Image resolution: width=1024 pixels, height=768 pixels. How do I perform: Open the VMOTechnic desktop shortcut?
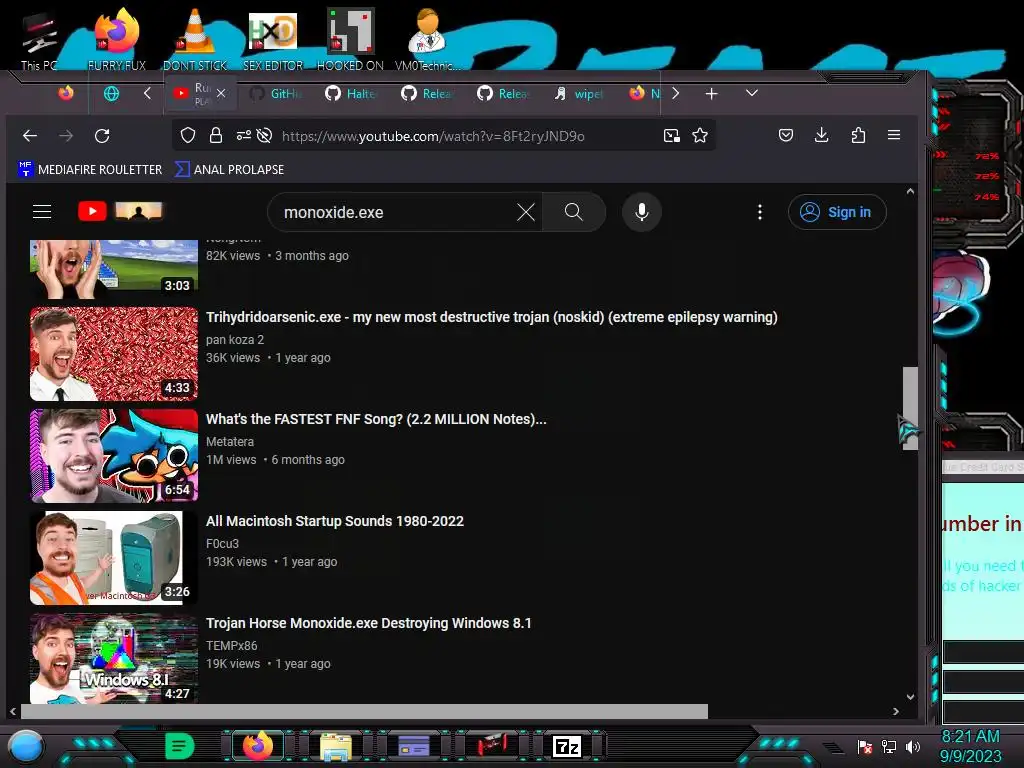427,40
